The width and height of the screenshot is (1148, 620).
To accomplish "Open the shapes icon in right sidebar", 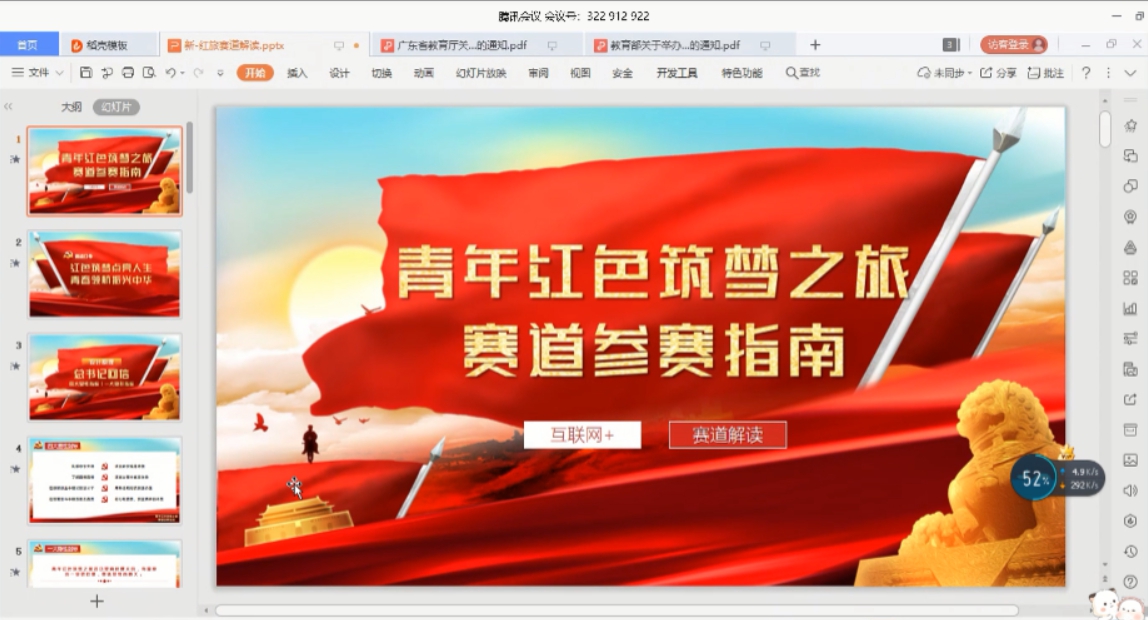I will coord(1130,186).
